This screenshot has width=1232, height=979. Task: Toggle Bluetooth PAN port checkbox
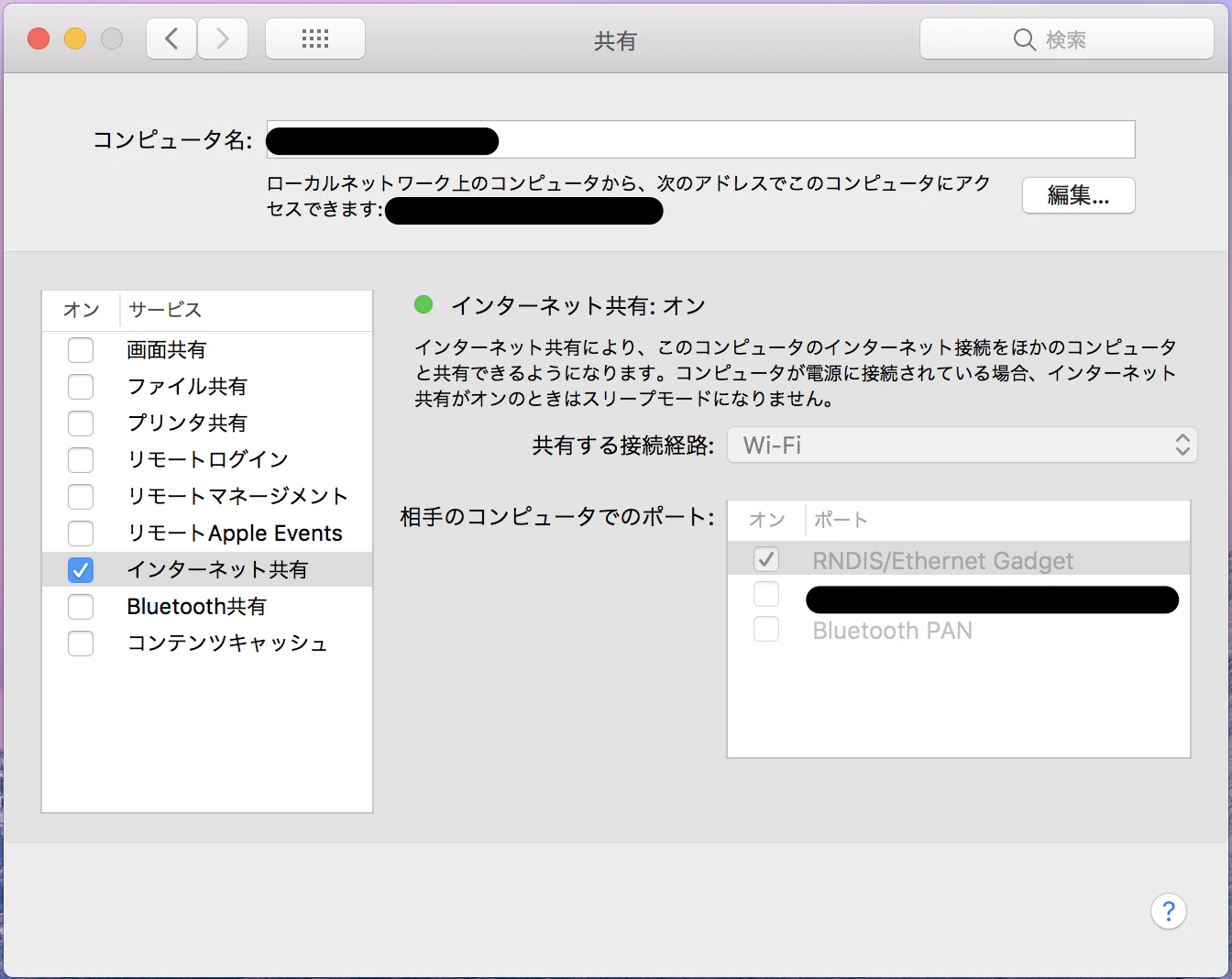[766, 629]
